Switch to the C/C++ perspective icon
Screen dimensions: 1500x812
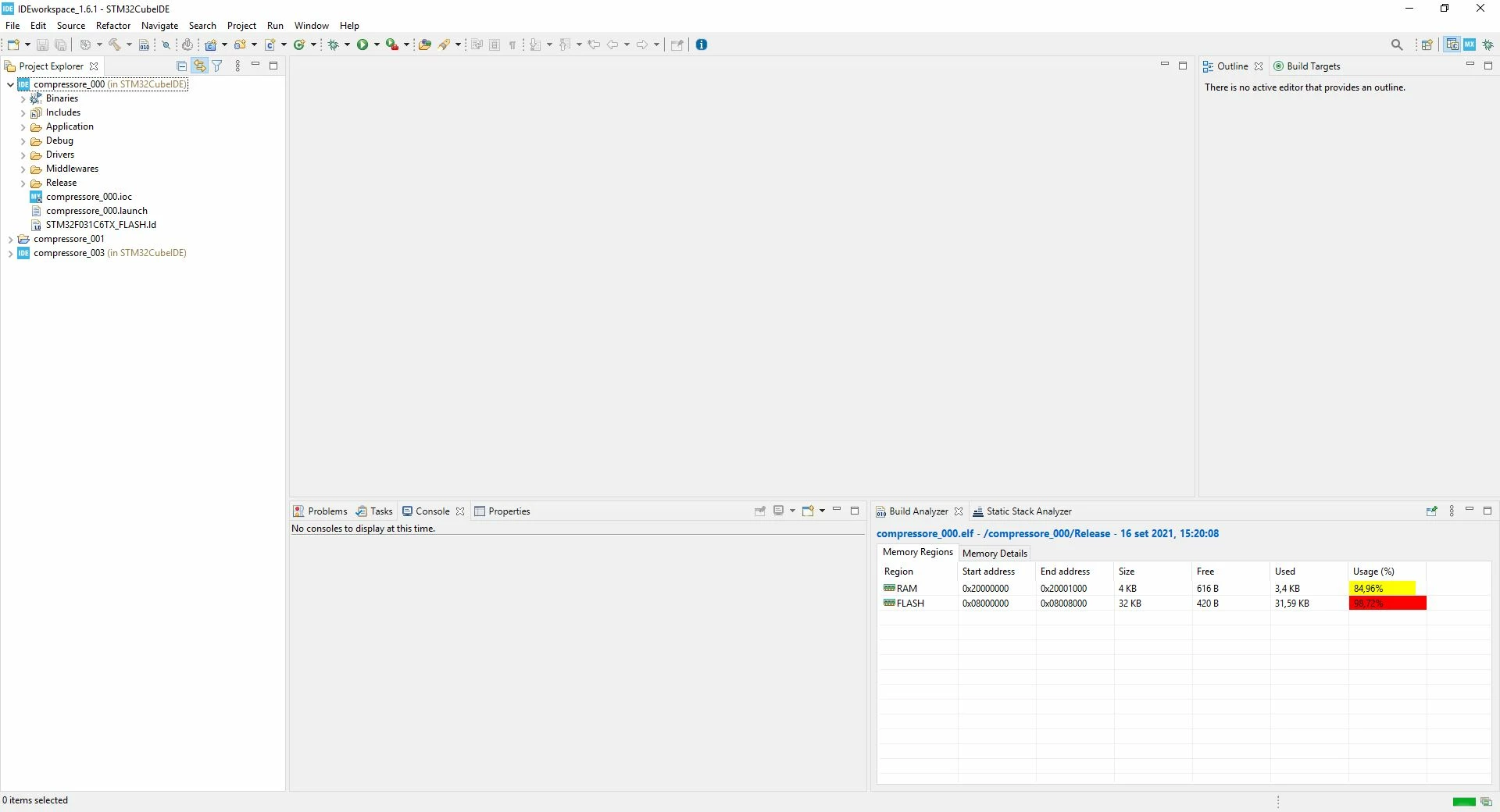(x=1452, y=45)
